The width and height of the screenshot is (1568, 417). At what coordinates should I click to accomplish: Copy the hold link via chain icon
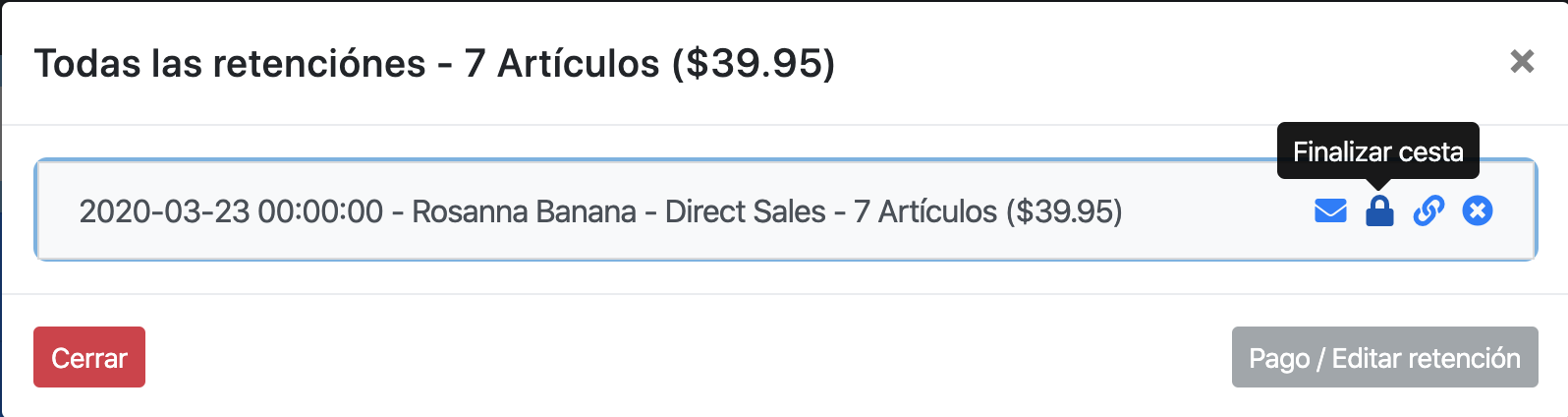1428,210
